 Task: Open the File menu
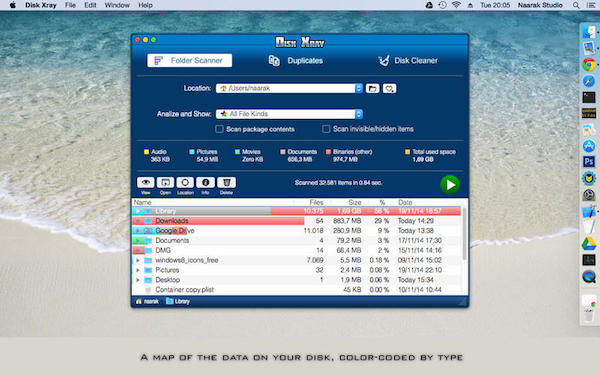click(x=70, y=5)
